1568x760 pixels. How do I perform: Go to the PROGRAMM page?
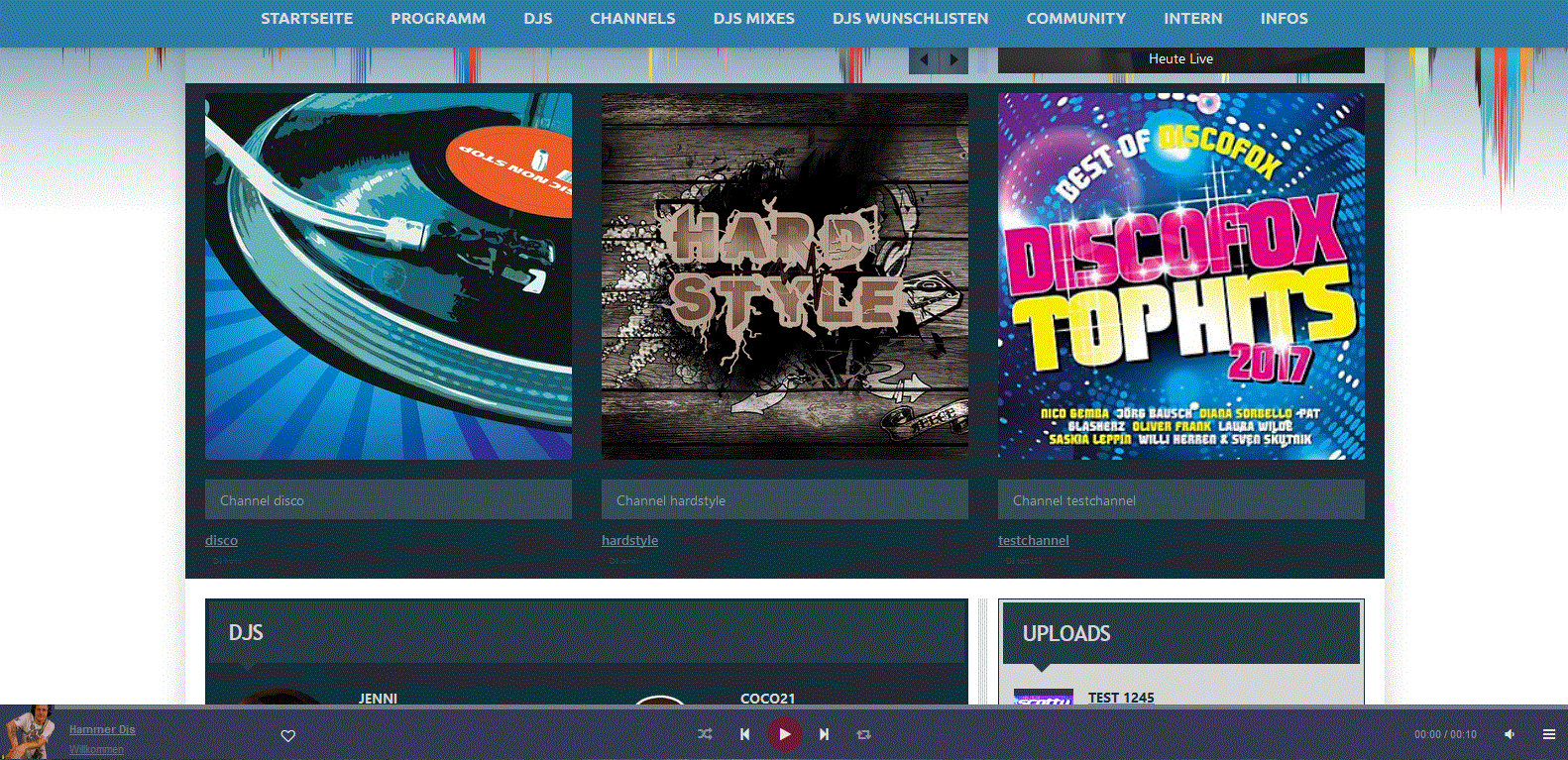tap(438, 18)
